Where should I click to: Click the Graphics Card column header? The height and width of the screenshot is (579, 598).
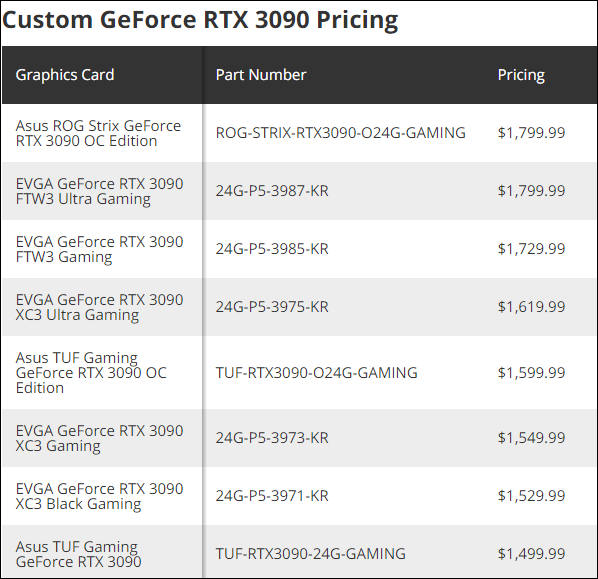65,75
